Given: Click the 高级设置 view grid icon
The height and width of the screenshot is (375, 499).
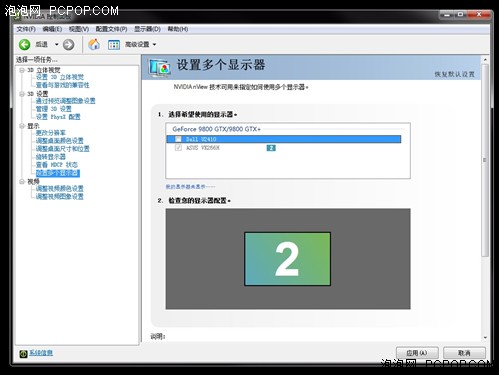Looking at the screenshot, I should pos(114,44).
